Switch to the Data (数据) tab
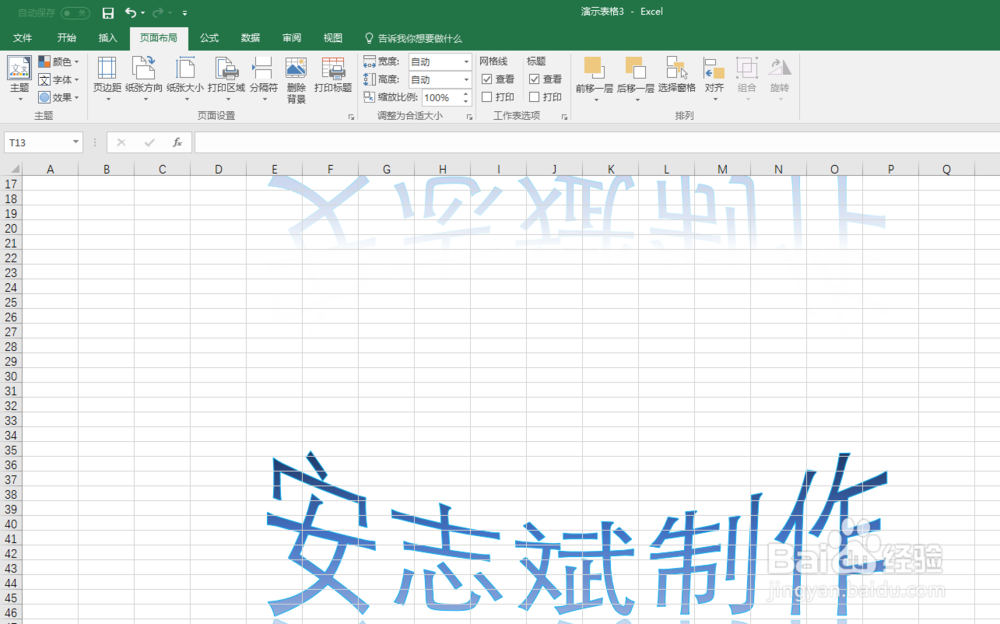This screenshot has height=624, width=1000. coord(251,38)
